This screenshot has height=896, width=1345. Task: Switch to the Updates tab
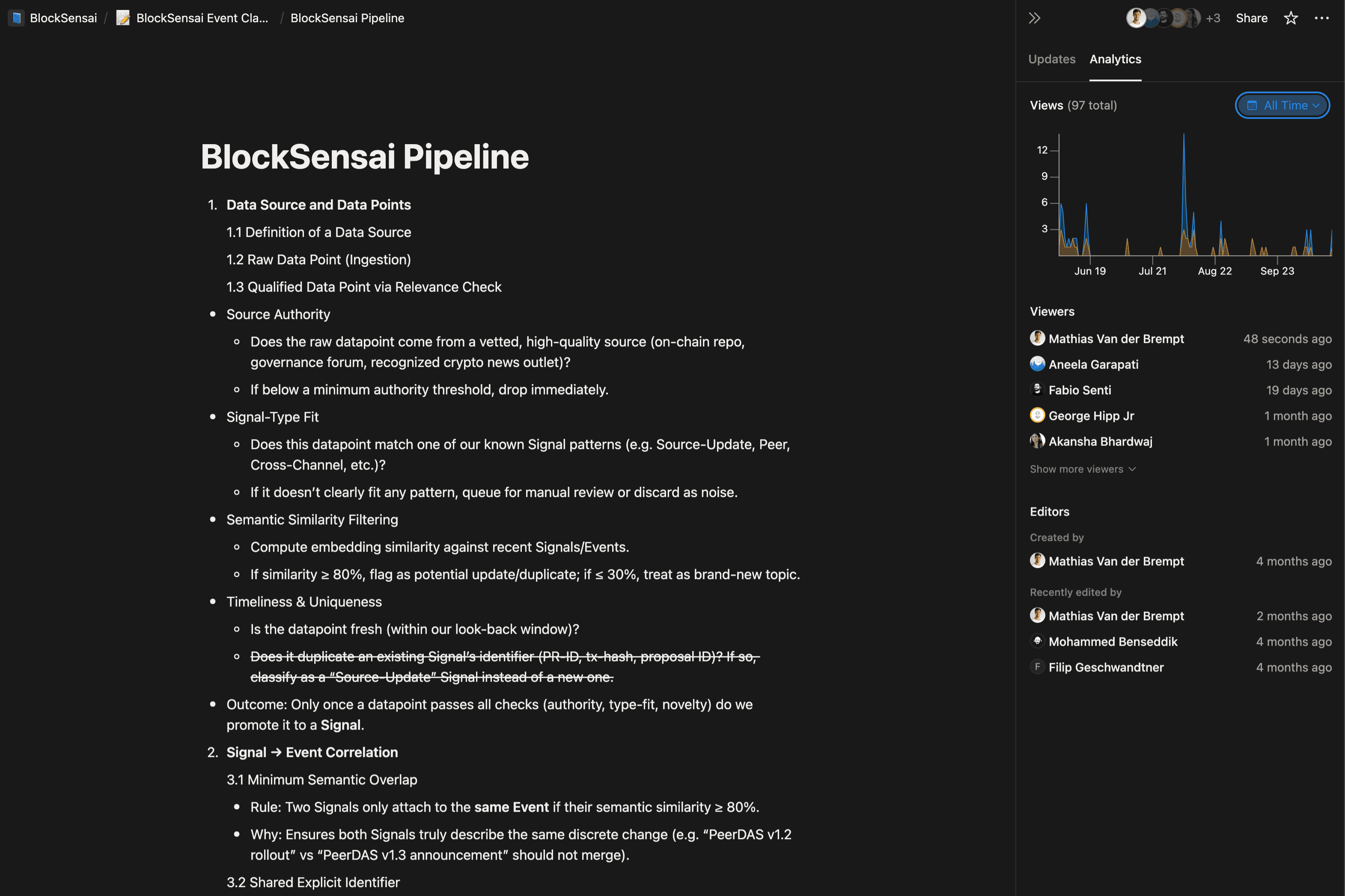[1051, 59]
